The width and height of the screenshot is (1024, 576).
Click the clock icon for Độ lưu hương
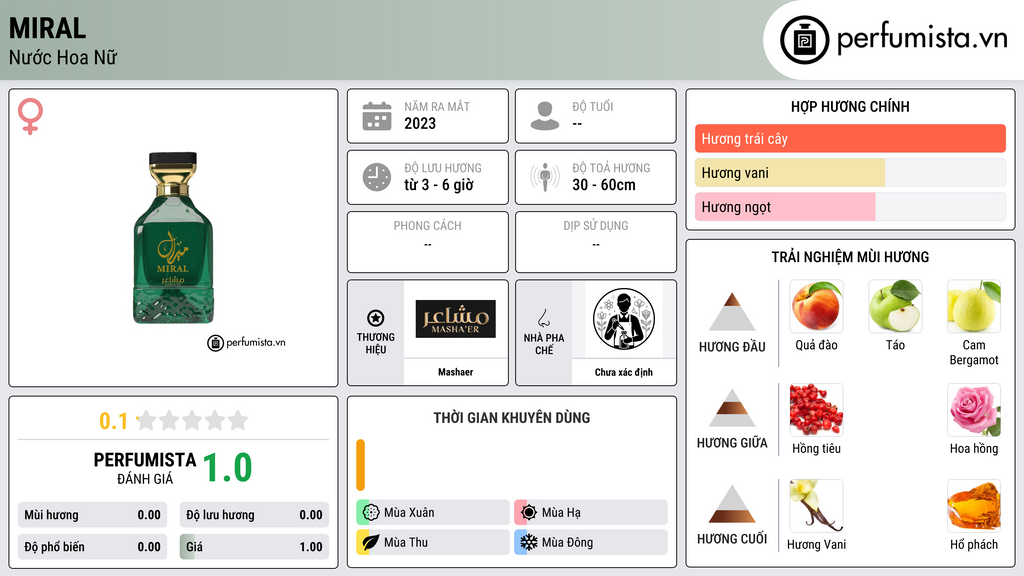(377, 177)
